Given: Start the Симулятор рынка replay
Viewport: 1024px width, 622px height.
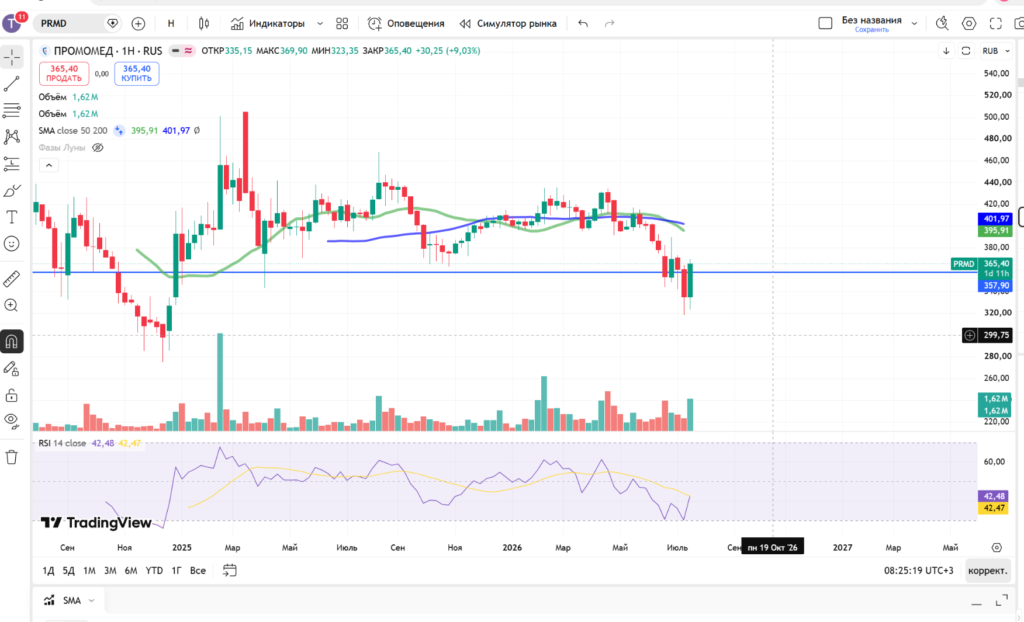Looking at the screenshot, I should pyautogui.click(x=508, y=24).
